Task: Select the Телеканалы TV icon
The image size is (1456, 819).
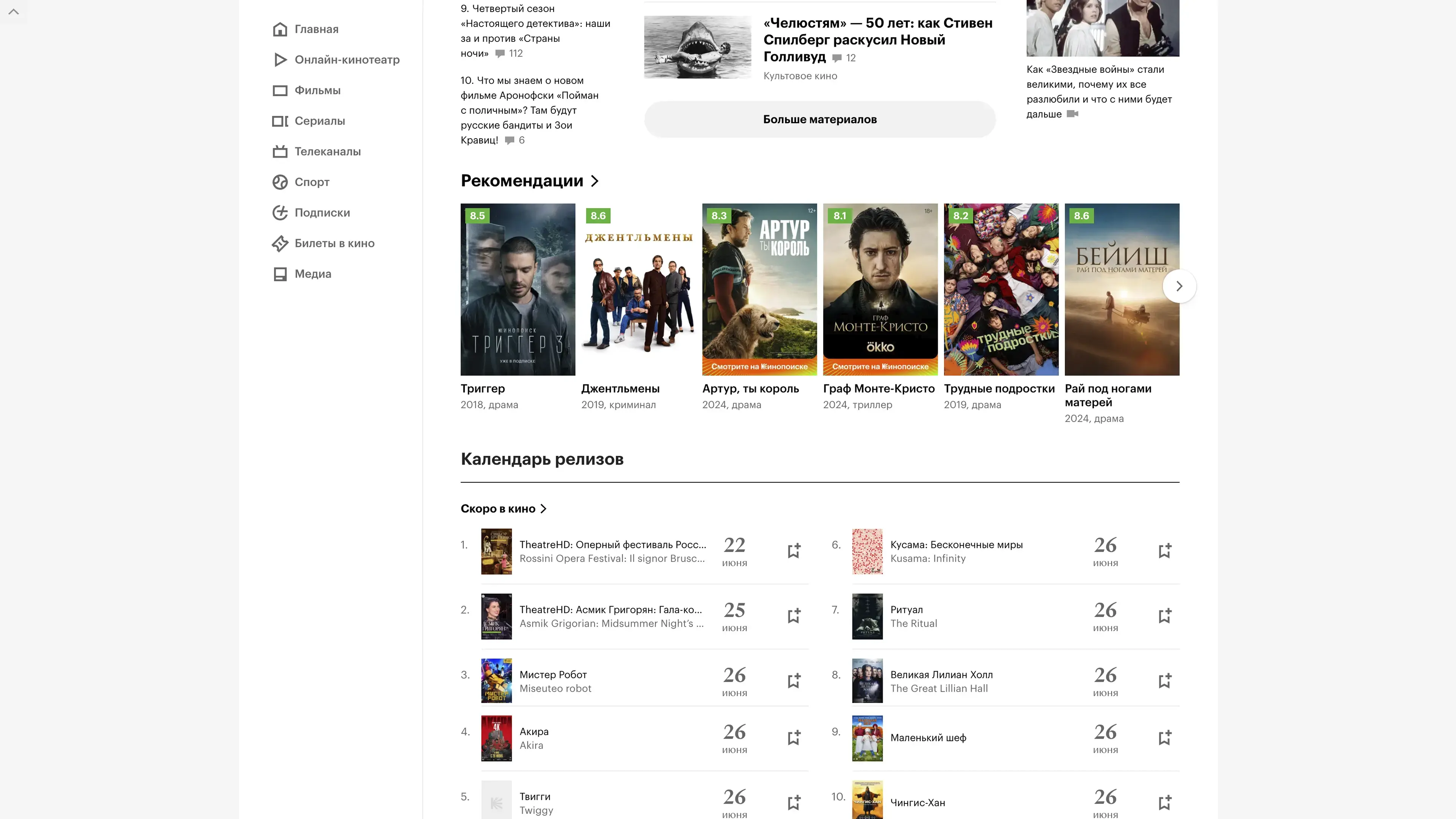Action: [280, 152]
